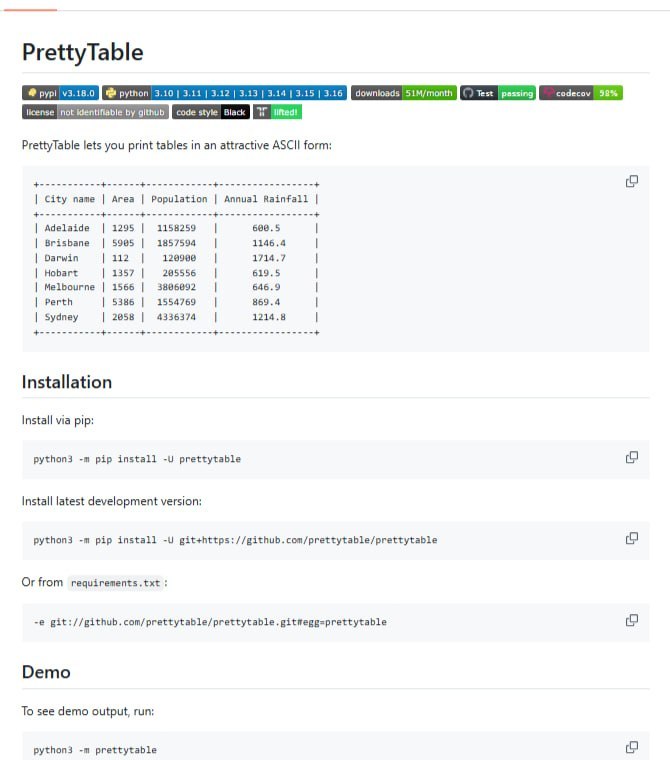This screenshot has height=760, width=670.
Task: Click the 'Install via pip:' text
Action: click(58, 420)
